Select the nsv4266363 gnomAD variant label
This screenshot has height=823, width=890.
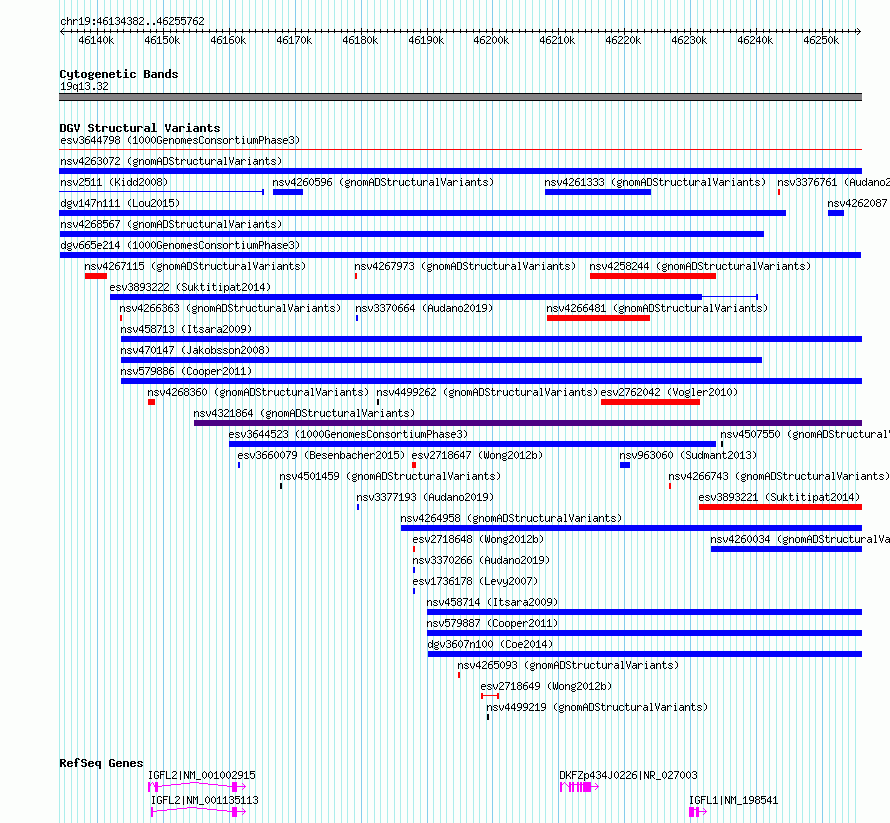point(230,308)
